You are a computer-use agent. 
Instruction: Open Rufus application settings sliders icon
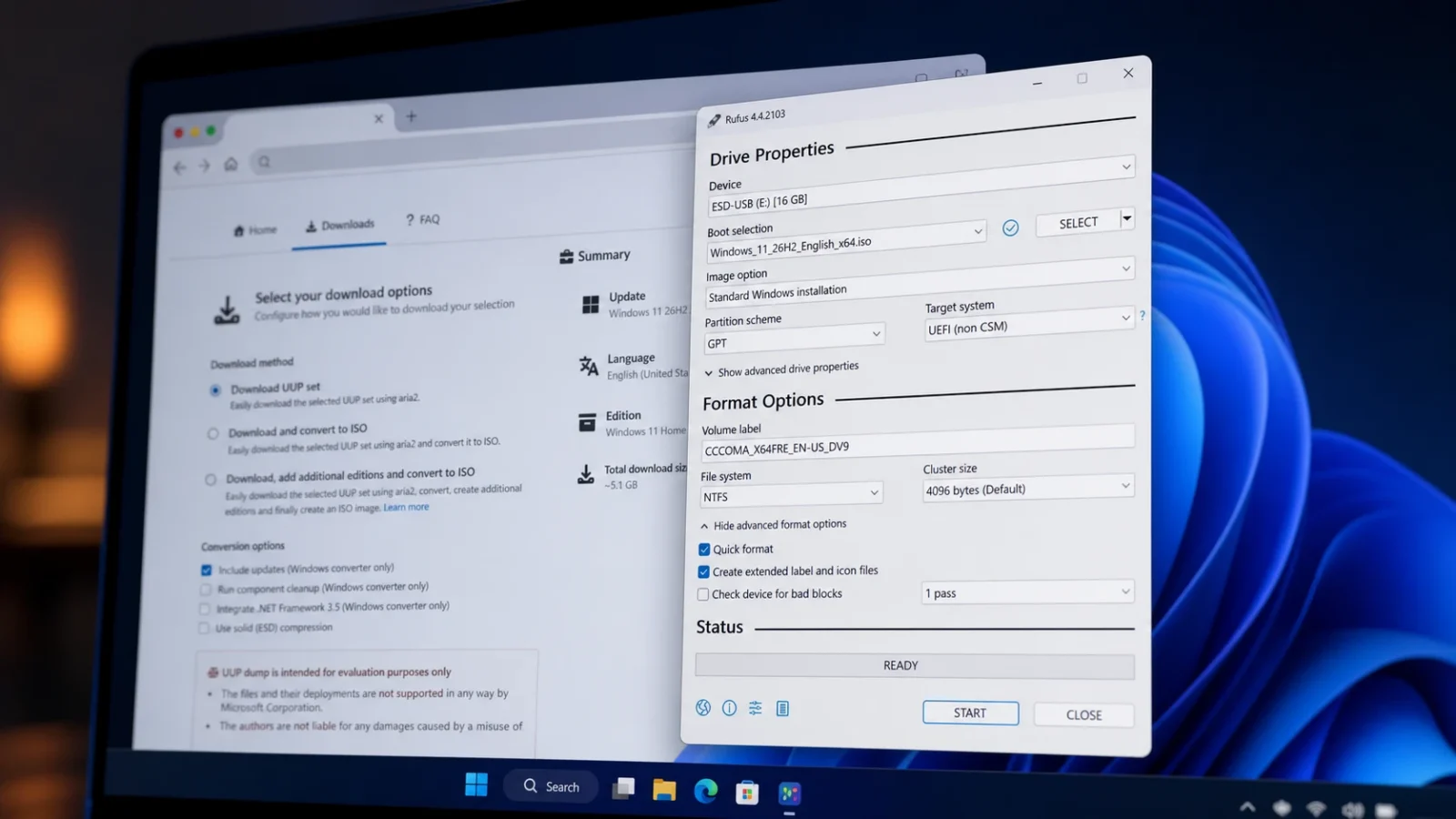pos(755,708)
